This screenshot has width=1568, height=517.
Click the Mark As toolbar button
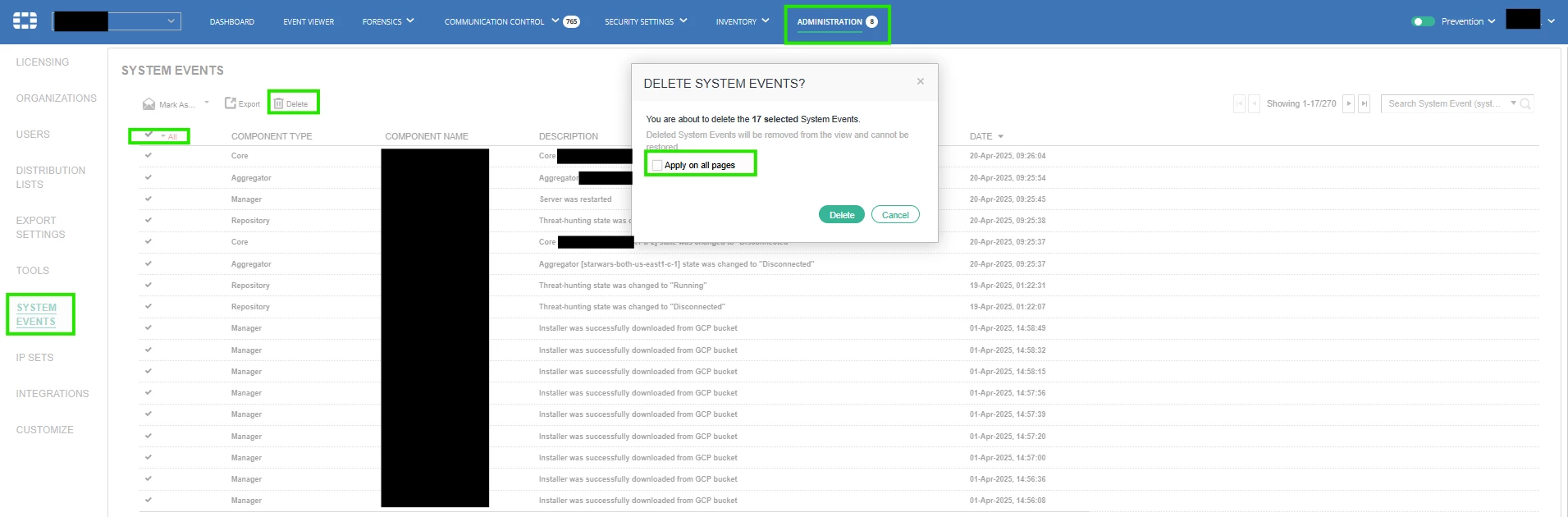[x=170, y=104]
